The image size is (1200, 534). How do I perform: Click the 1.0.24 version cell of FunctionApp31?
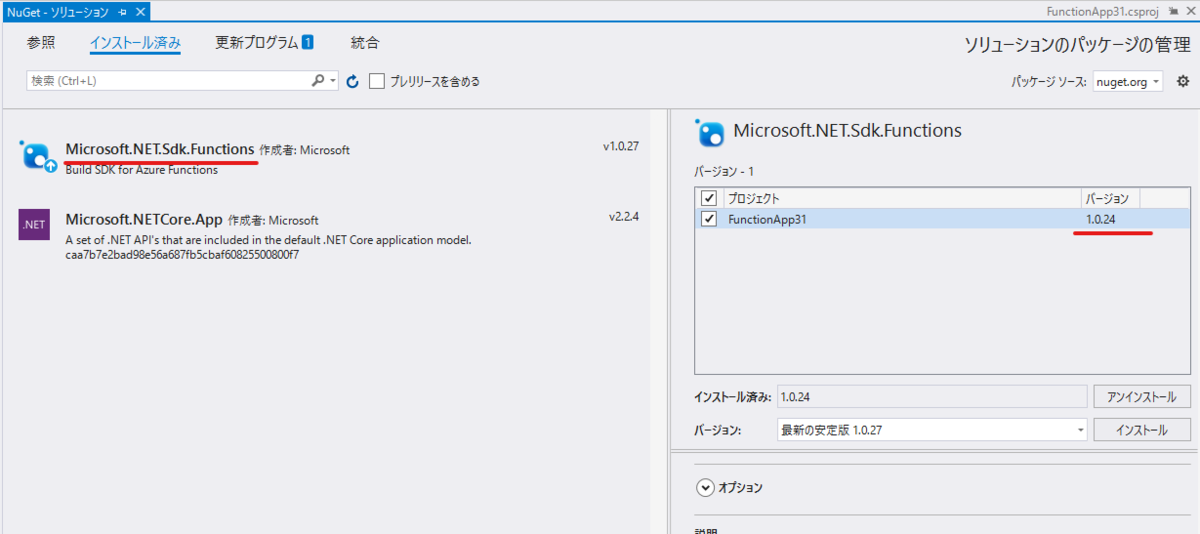1100,219
